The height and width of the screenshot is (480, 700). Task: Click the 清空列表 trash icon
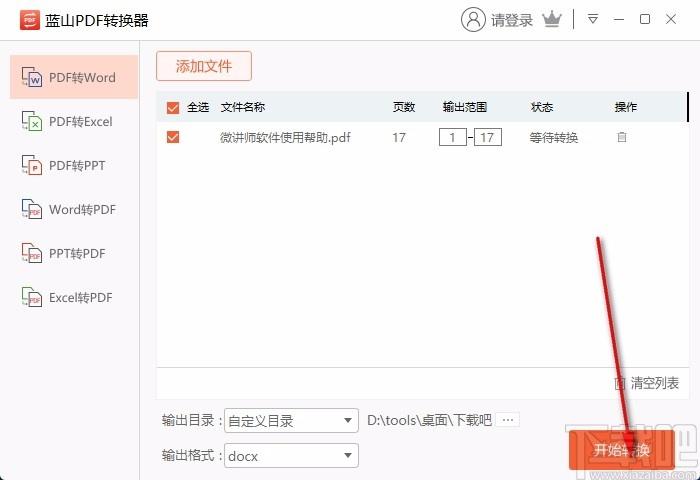[620, 383]
